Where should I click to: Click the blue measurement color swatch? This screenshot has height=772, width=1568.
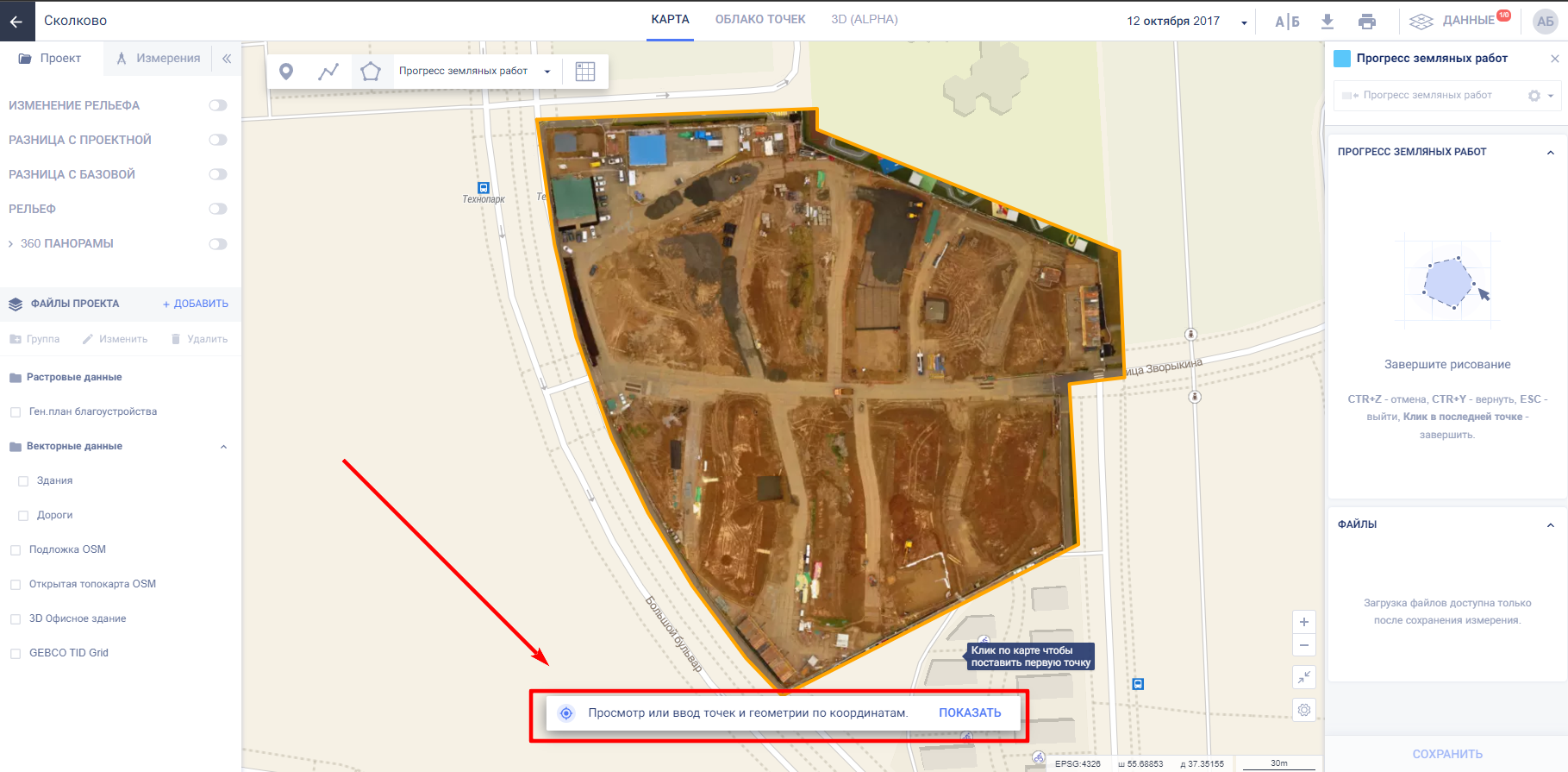pyautogui.click(x=1341, y=59)
